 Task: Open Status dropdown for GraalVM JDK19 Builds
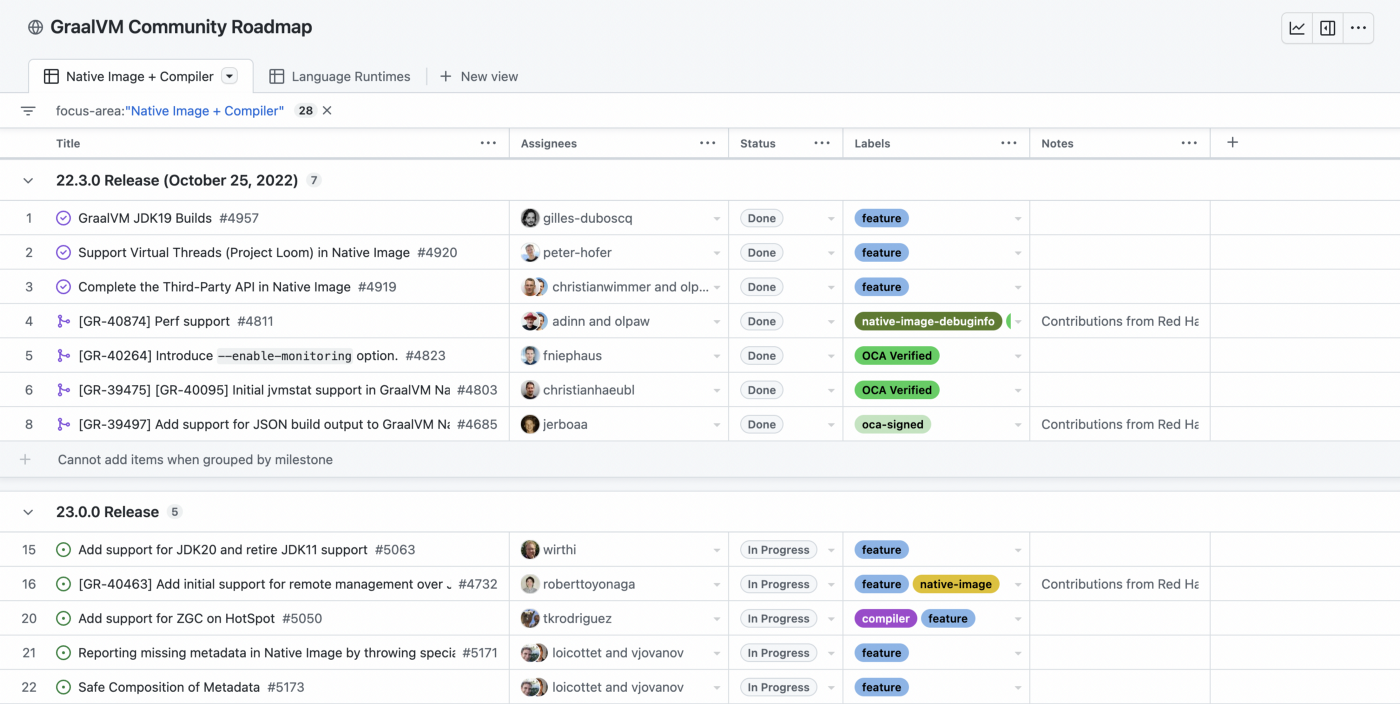click(830, 219)
